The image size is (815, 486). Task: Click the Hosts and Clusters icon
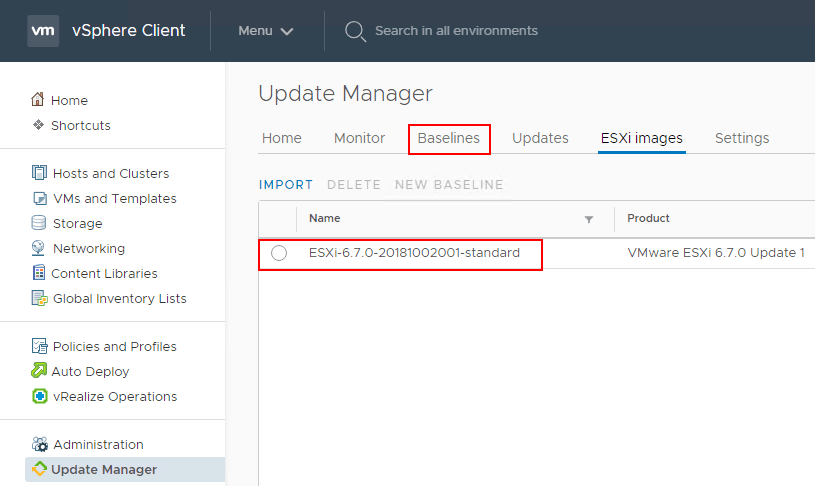point(39,173)
